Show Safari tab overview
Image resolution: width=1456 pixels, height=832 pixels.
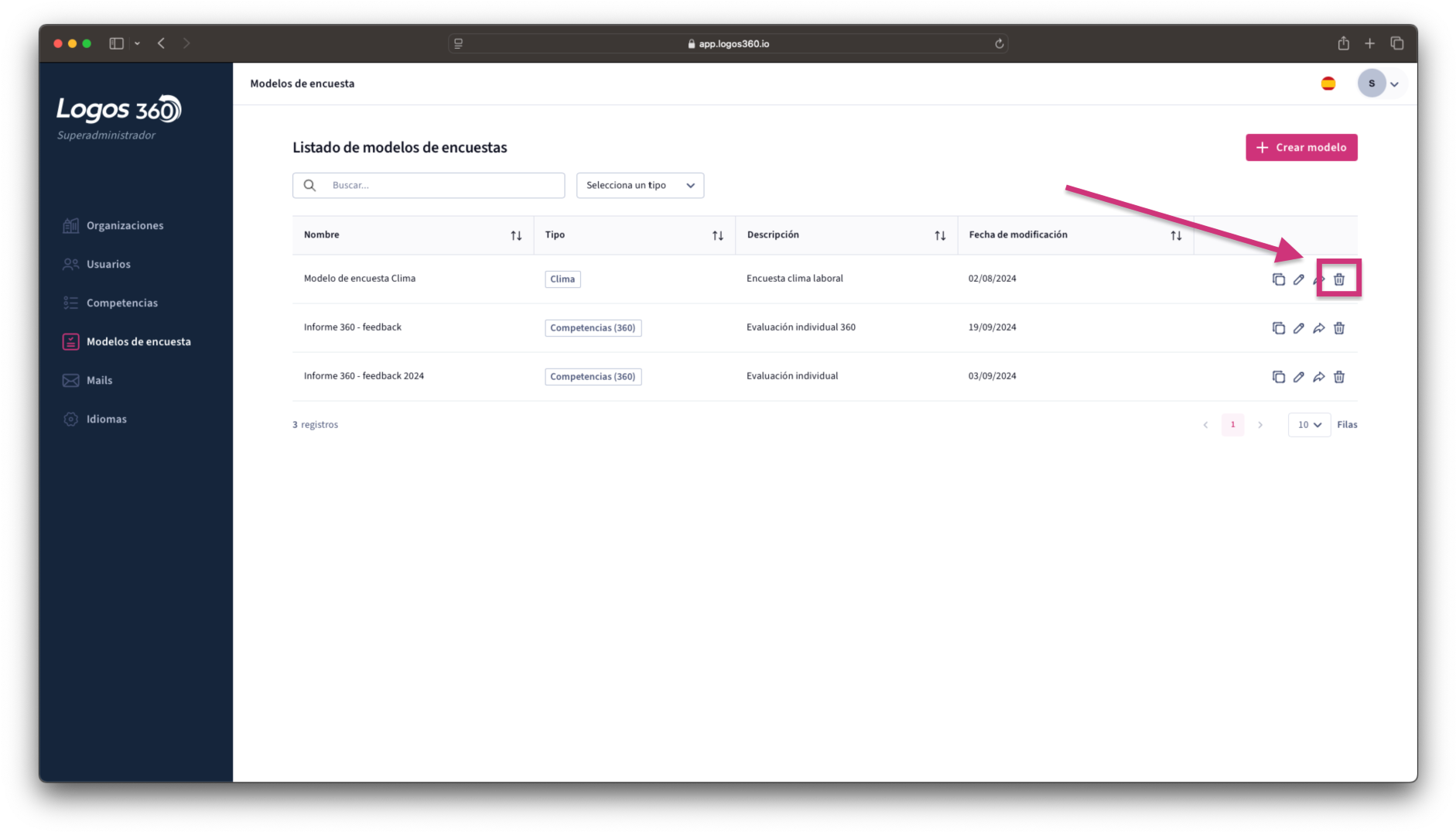[1397, 43]
